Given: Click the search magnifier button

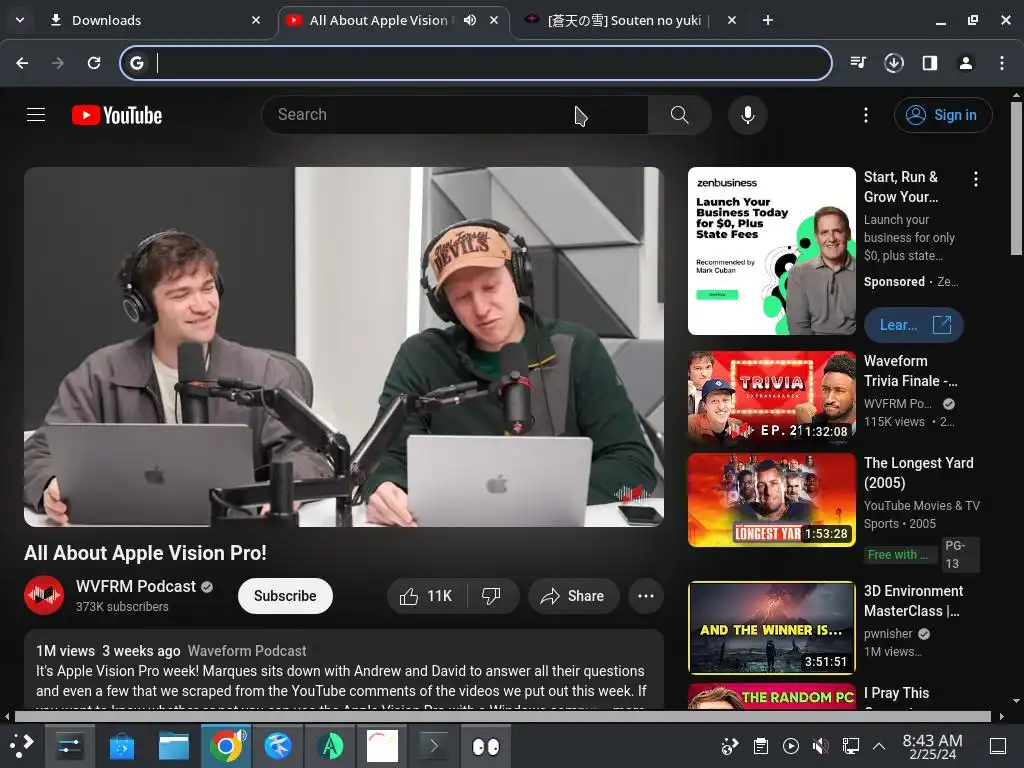Looking at the screenshot, I should [x=679, y=115].
